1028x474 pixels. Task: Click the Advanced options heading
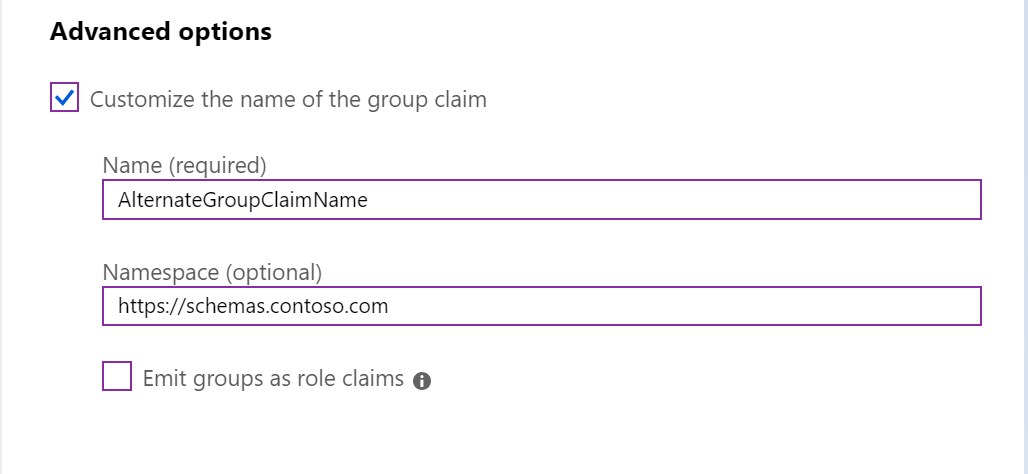point(160,31)
